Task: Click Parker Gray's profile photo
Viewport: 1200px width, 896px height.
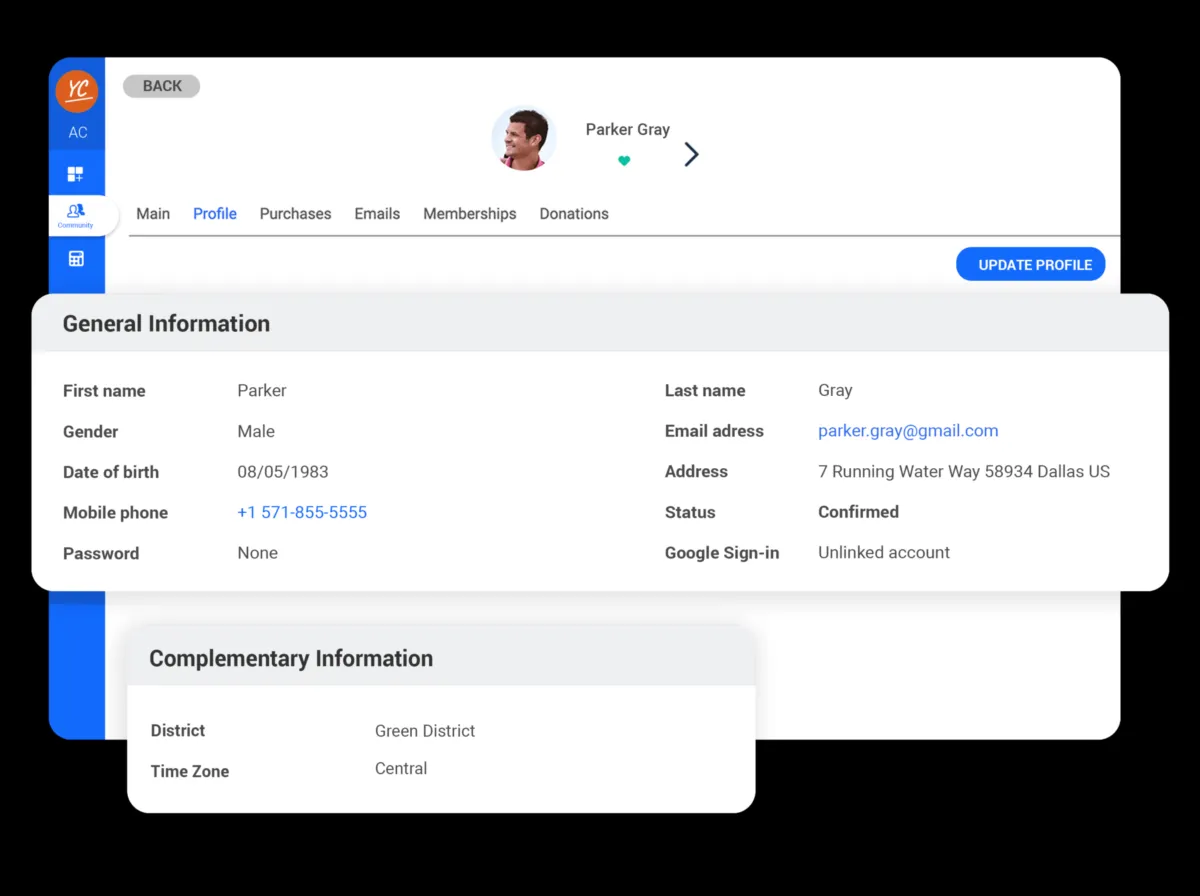Action: [523, 138]
